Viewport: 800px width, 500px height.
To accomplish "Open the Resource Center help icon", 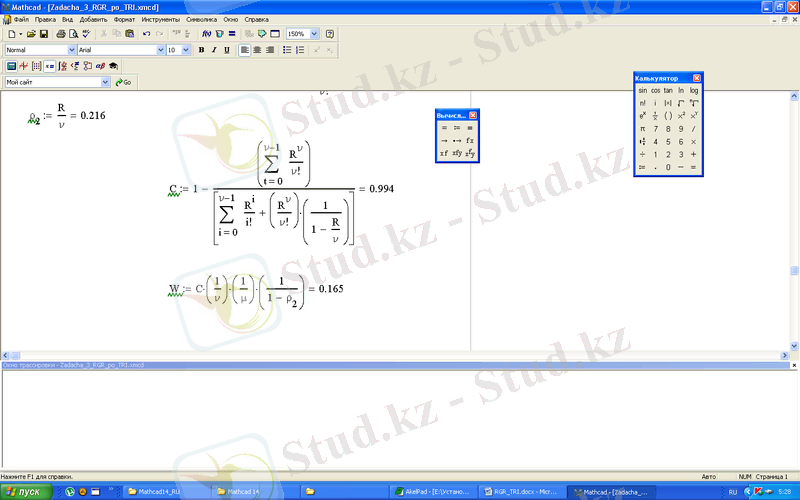I will coord(330,34).
